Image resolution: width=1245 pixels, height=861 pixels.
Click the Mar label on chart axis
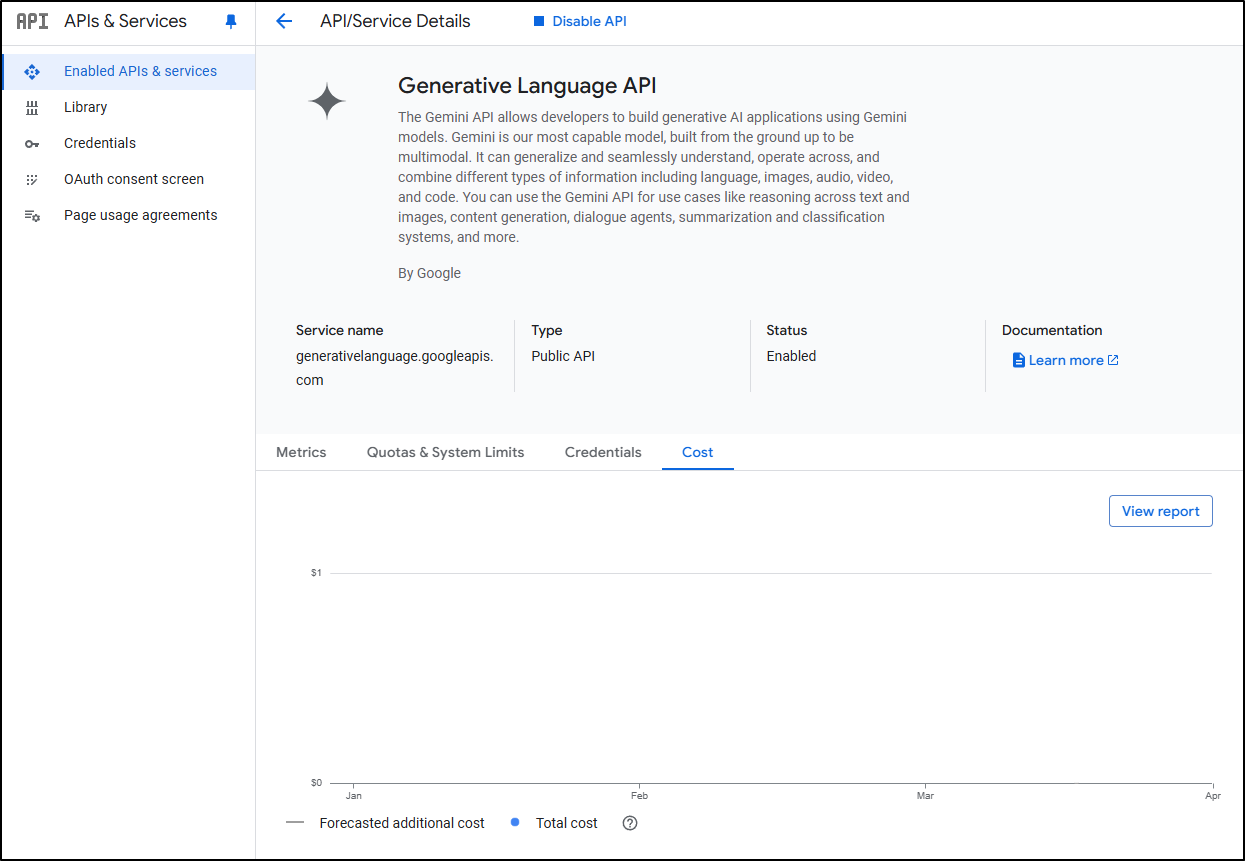point(925,796)
